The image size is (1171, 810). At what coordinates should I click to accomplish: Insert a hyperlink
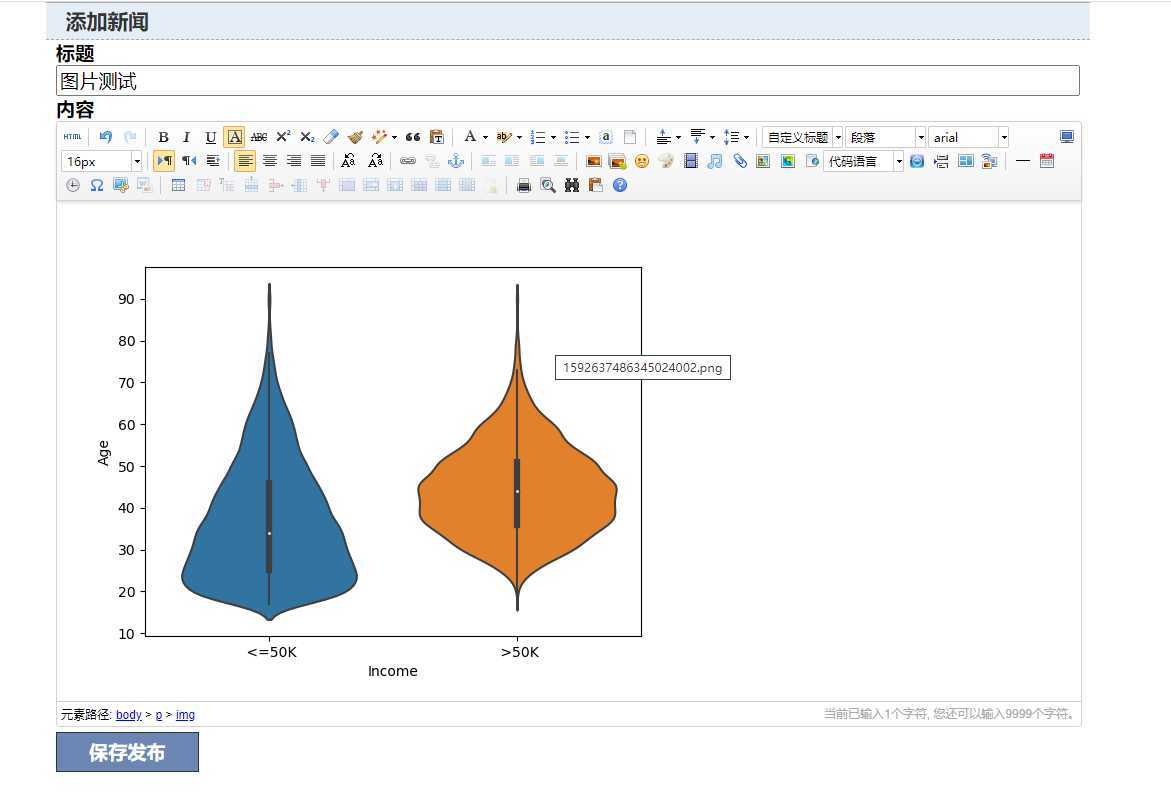408,161
